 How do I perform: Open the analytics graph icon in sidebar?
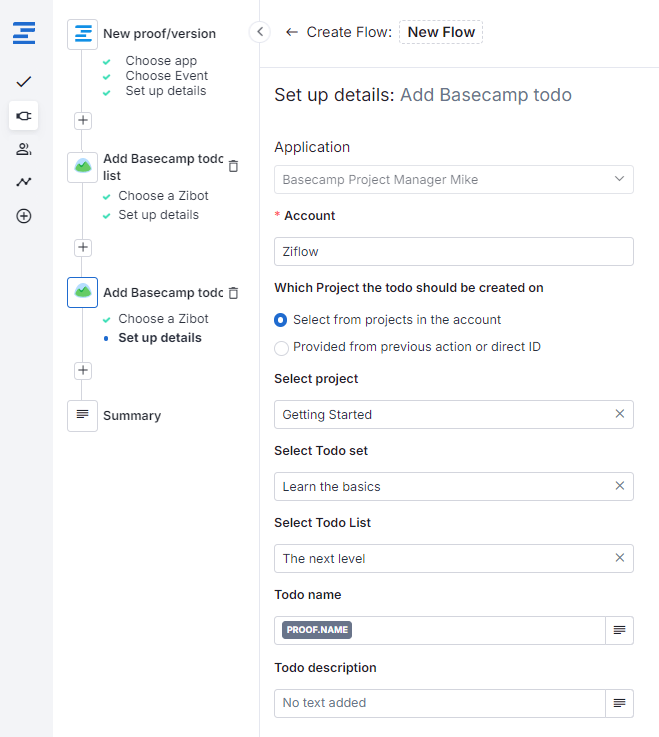click(x=24, y=182)
